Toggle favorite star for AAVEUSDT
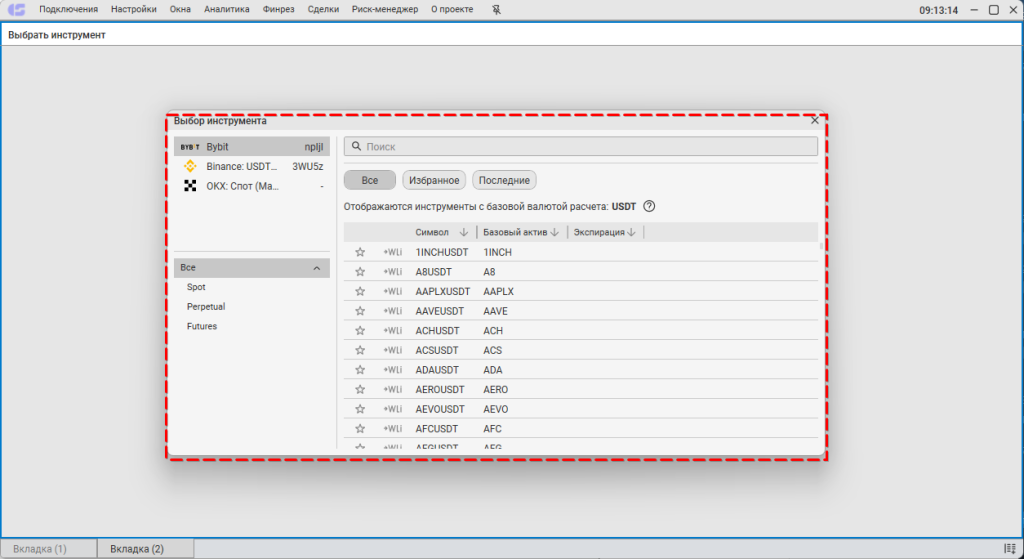 360,311
